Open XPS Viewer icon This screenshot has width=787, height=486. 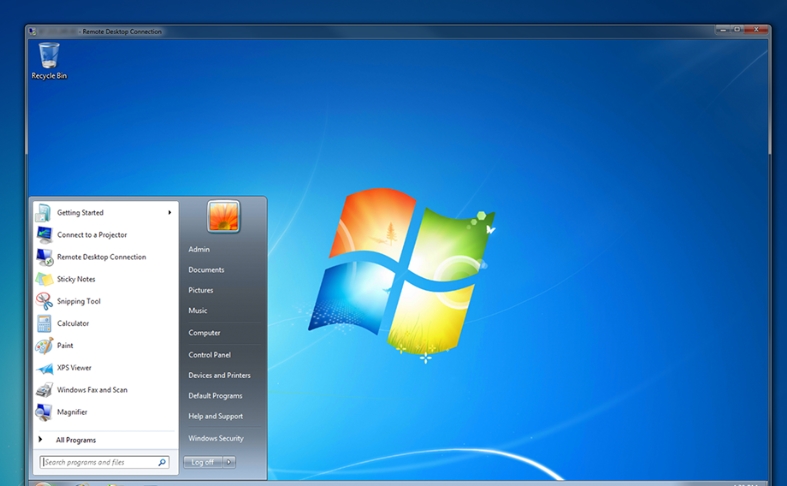click(44, 368)
